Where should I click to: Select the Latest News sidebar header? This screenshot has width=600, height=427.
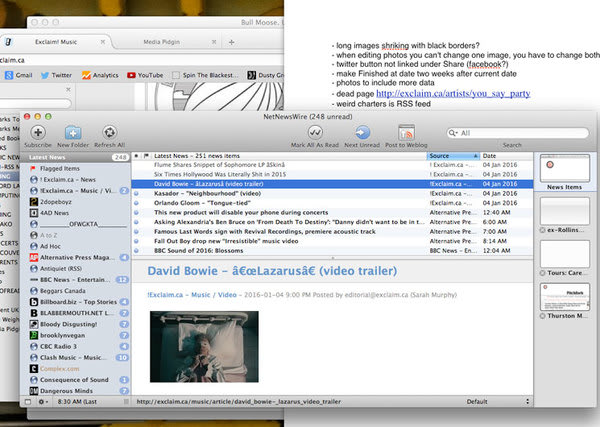[x=75, y=157]
